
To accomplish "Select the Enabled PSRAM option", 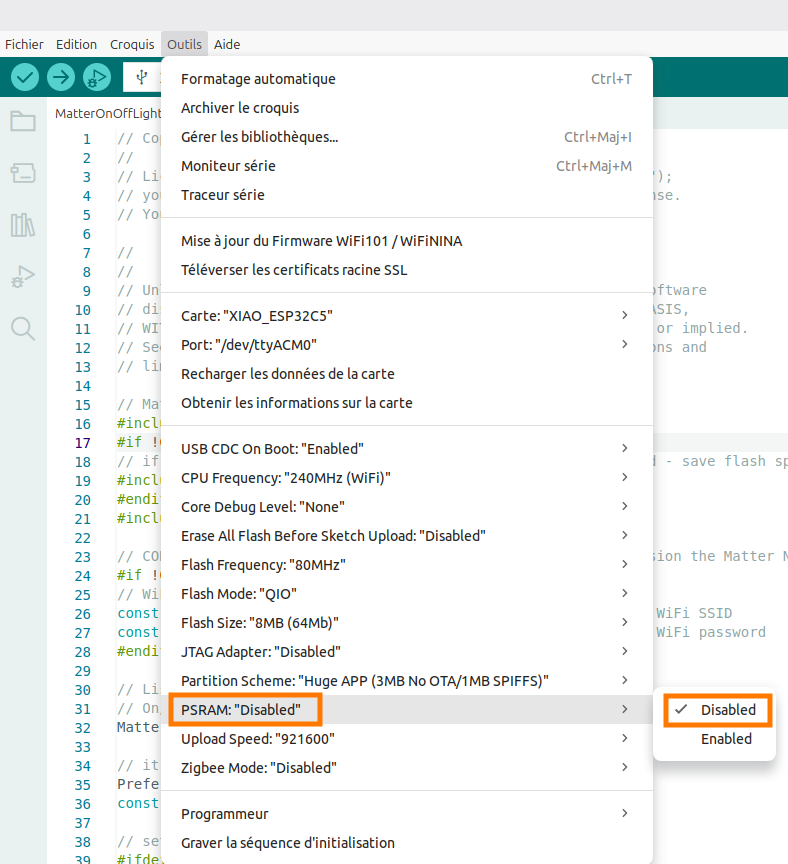I will (726, 739).
